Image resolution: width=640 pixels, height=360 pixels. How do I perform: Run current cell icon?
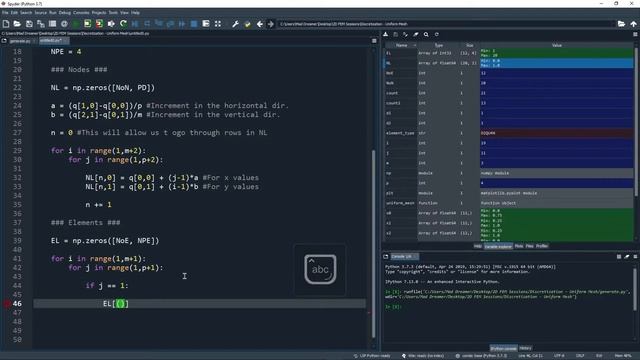pyautogui.click(x=87, y=24)
